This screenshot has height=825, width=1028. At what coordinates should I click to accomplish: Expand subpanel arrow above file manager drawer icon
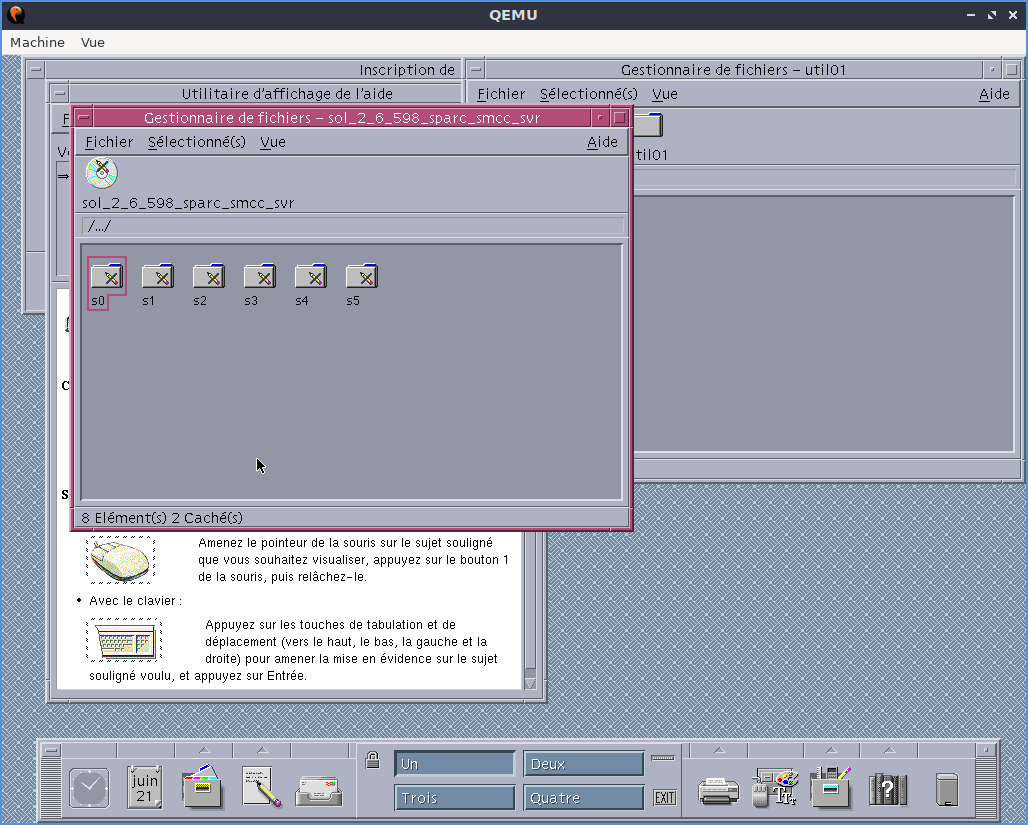pos(205,750)
